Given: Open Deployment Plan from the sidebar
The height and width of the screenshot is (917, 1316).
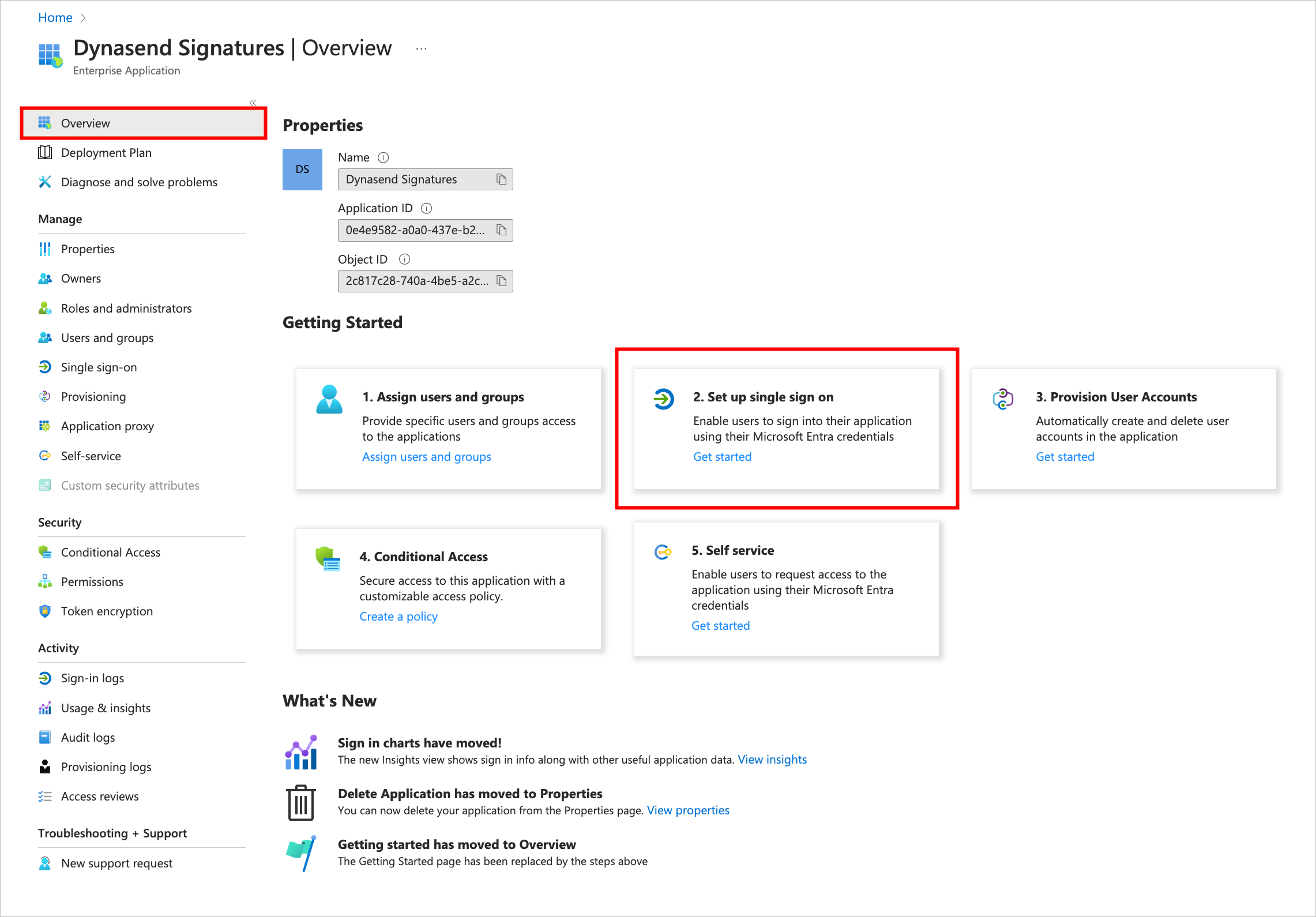Looking at the screenshot, I should tap(106, 152).
